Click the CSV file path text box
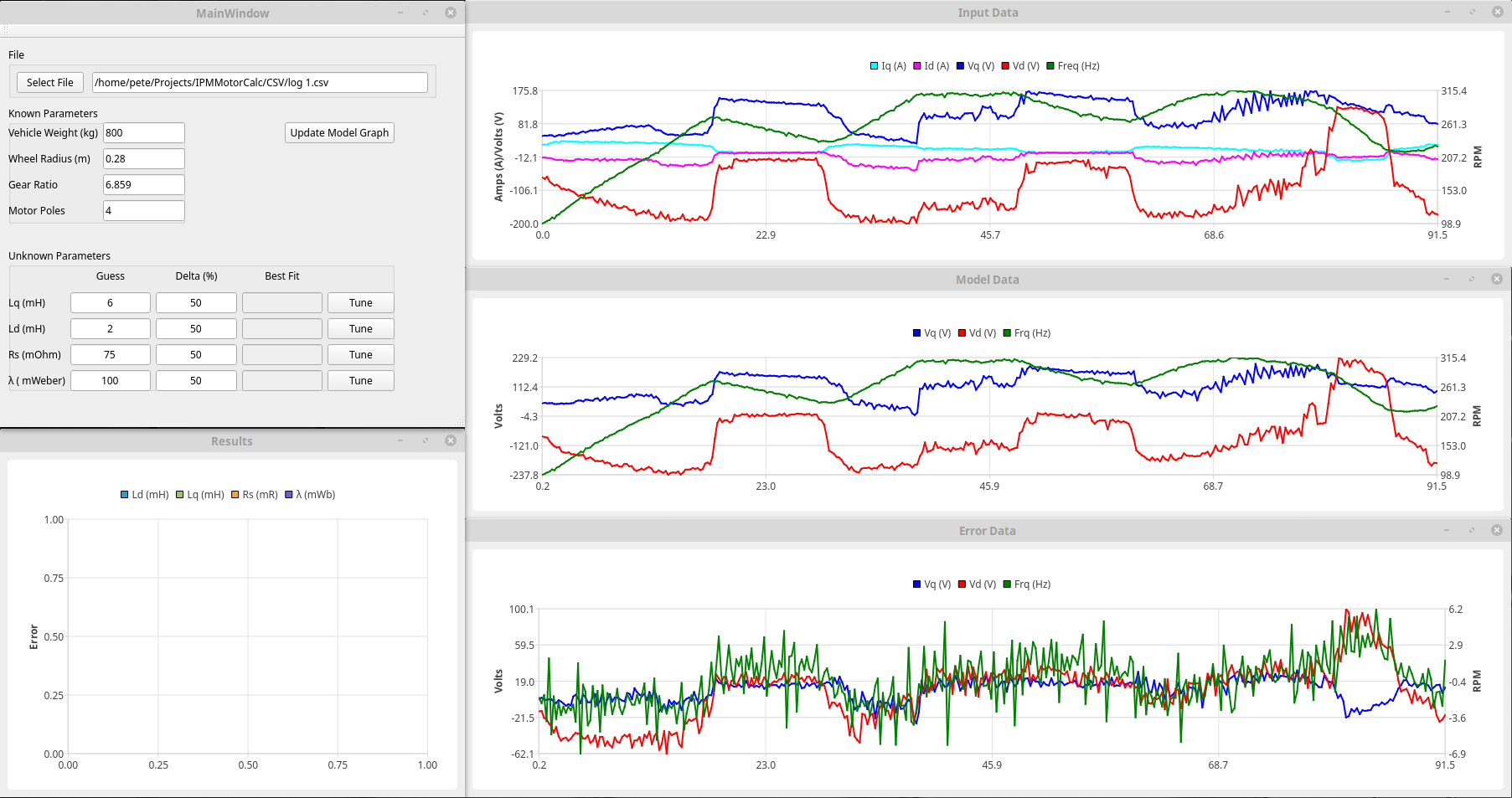This screenshot has height=798, width=1512. [x=260, y=83]
